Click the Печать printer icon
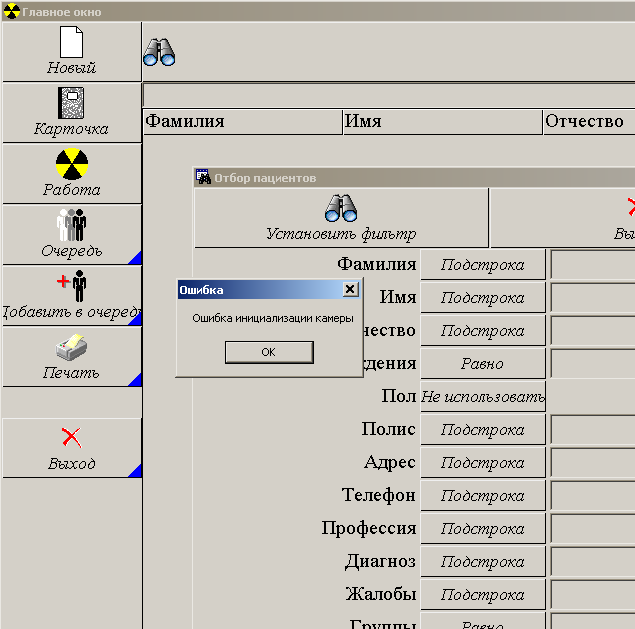635x629 pixels. tap(71, 349)
